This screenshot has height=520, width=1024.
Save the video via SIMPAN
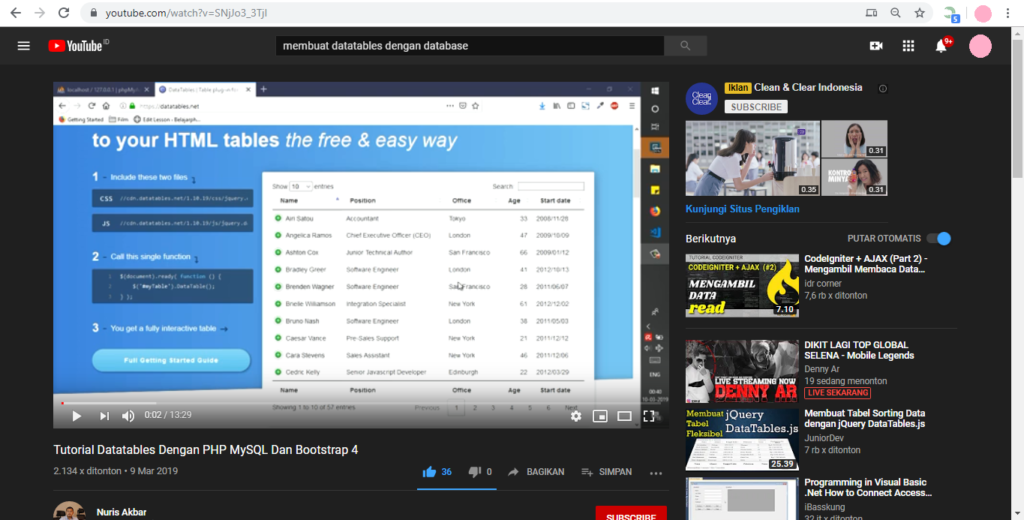(607, 472)
